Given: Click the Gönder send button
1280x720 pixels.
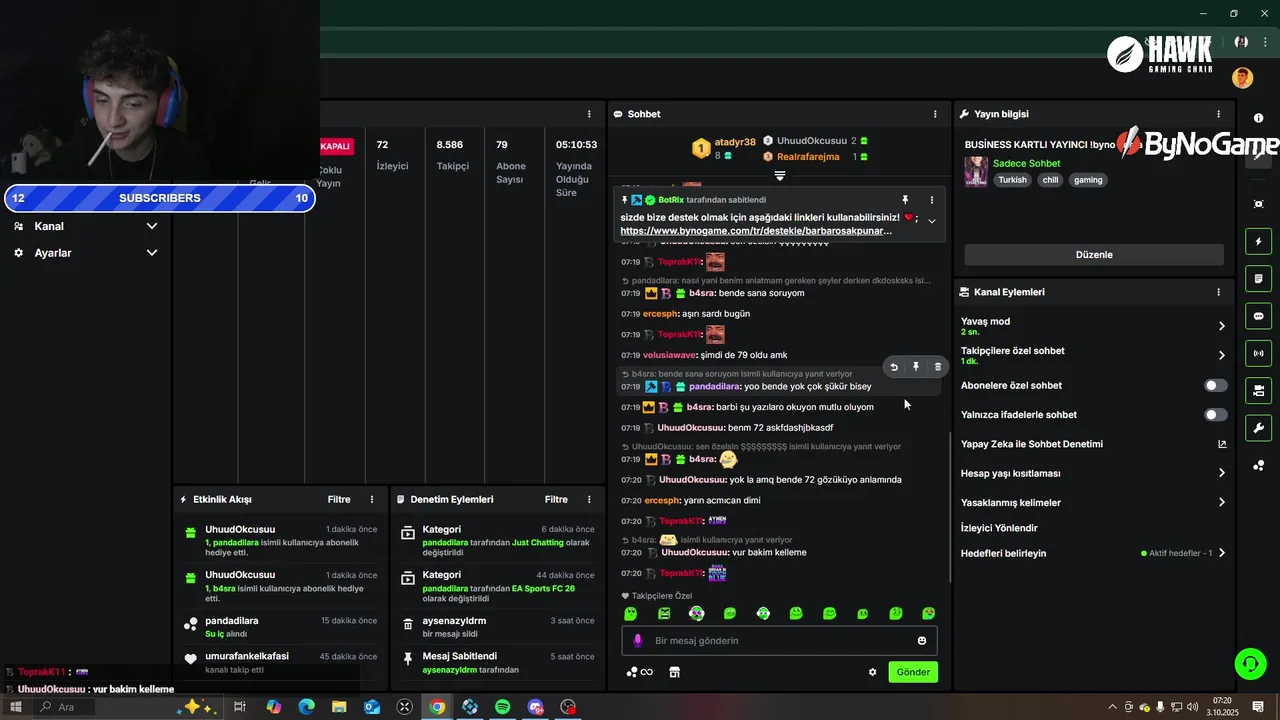Looking at the screenshot, I should pyautogui.click(x=913, y=672).
